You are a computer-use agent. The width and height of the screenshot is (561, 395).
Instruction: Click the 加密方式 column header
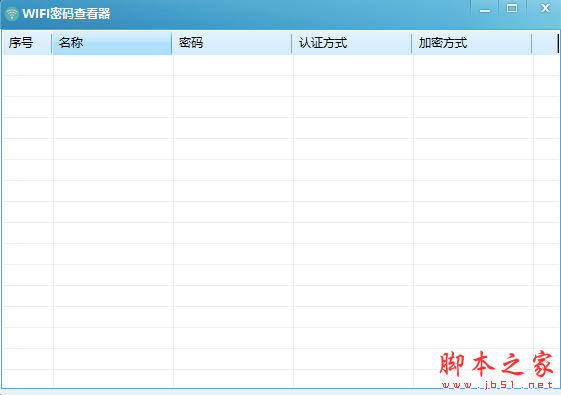(472, 43)
